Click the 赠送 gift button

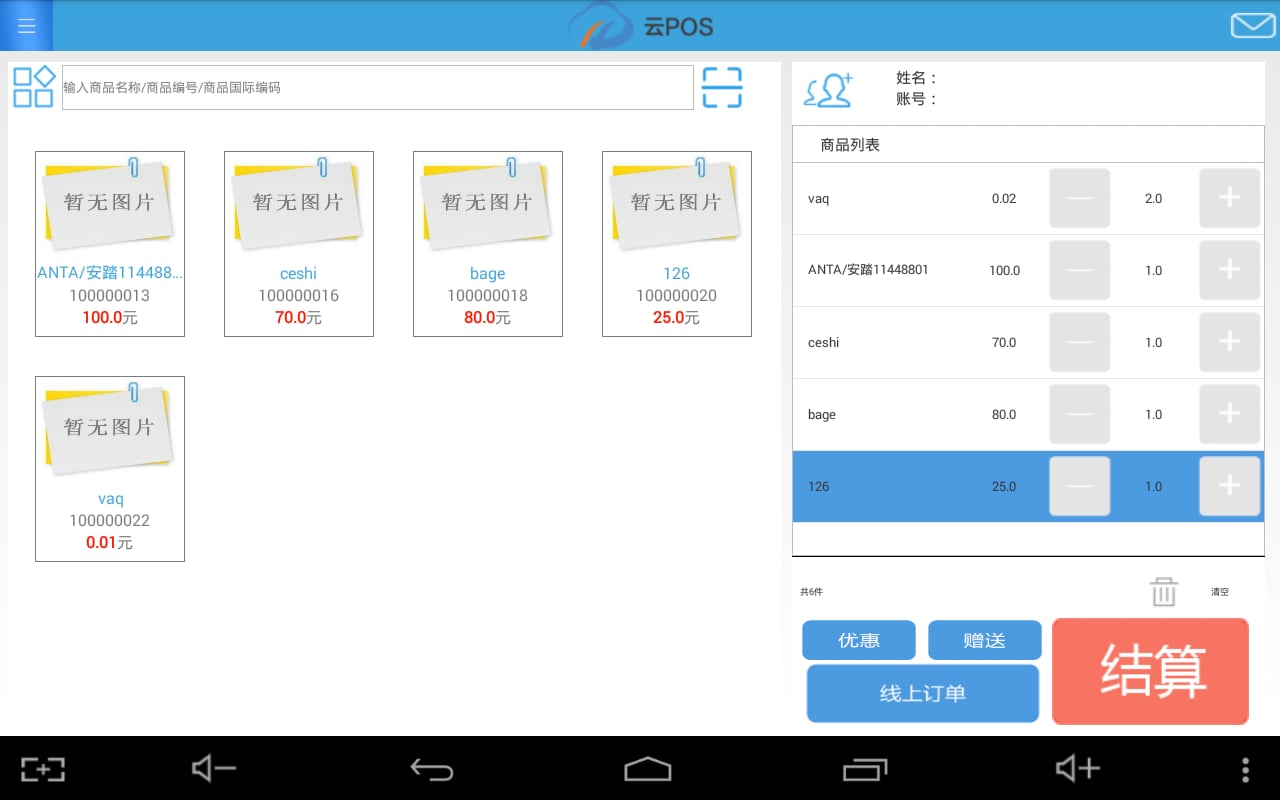click(985, 640)
